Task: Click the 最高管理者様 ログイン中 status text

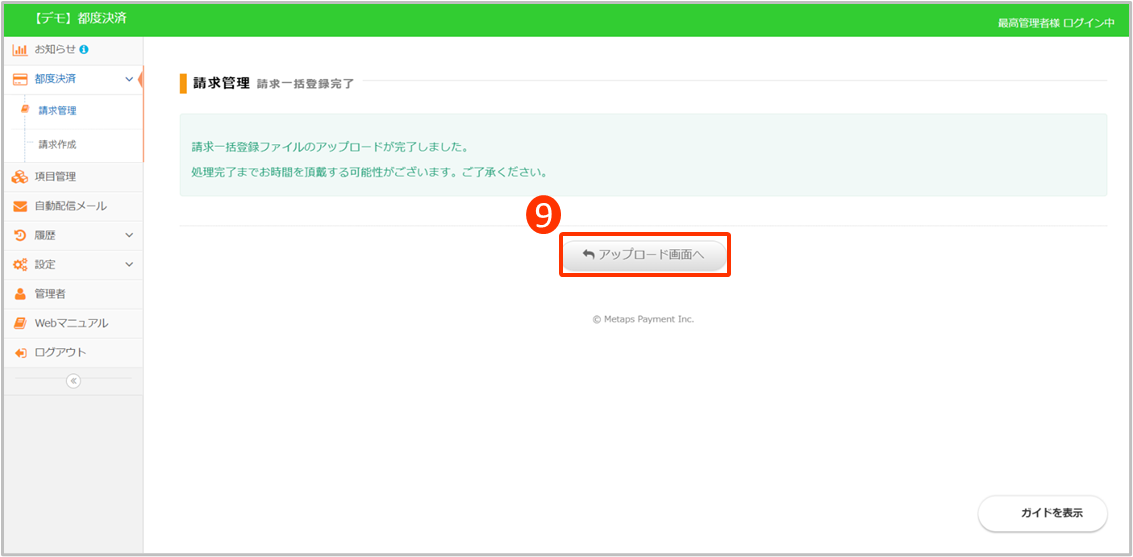Action: [1055, 22]
